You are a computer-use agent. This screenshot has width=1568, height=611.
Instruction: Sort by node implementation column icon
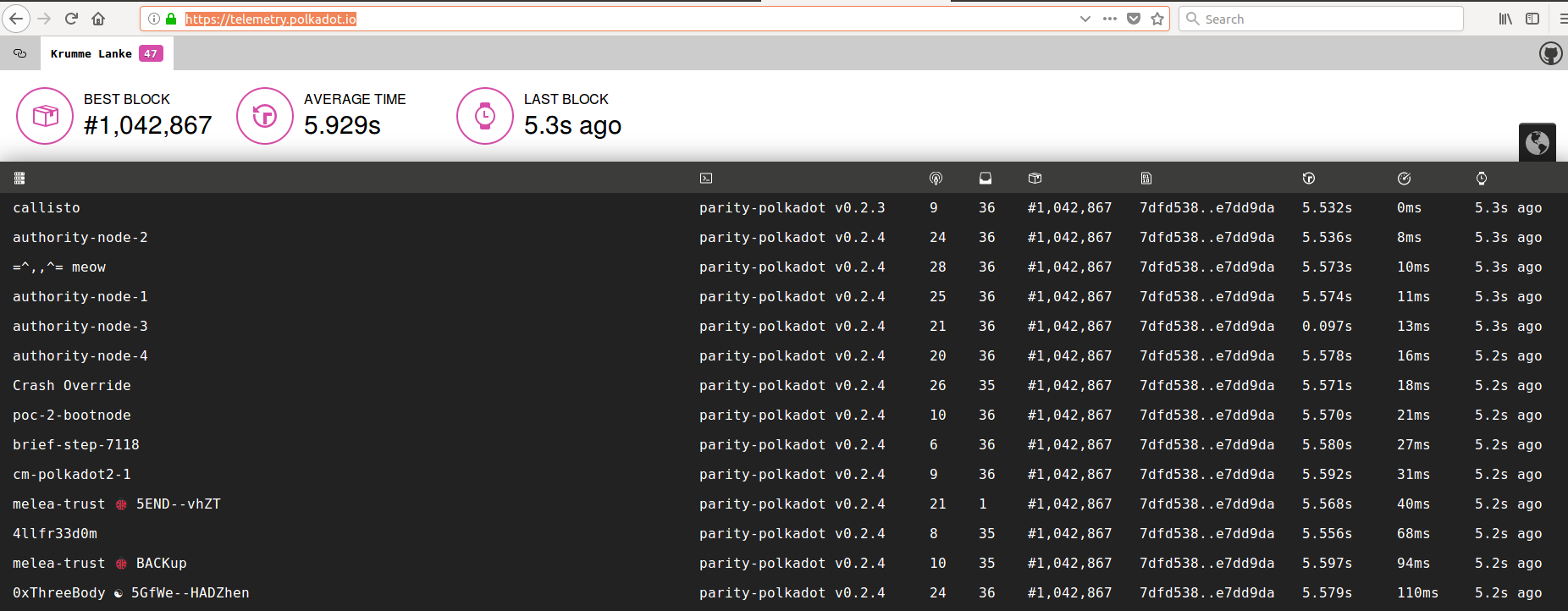coord(706,178)
